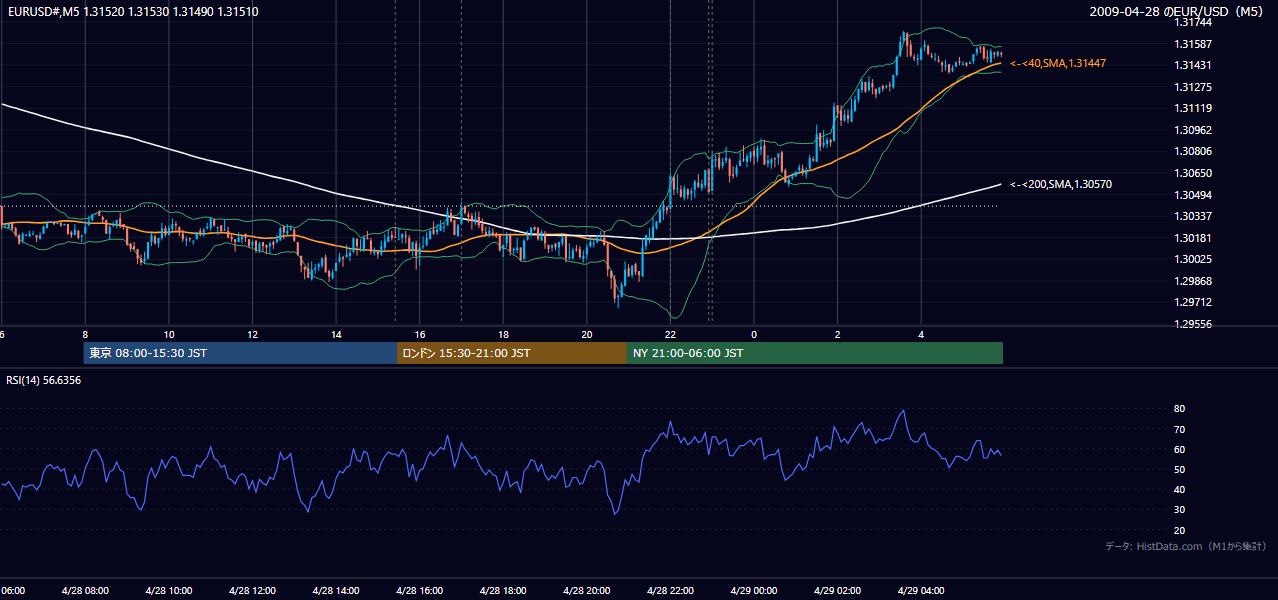Click the 4/28 14:00 date axis label
Screen dimensions: 1278x600
coord(336,590)
